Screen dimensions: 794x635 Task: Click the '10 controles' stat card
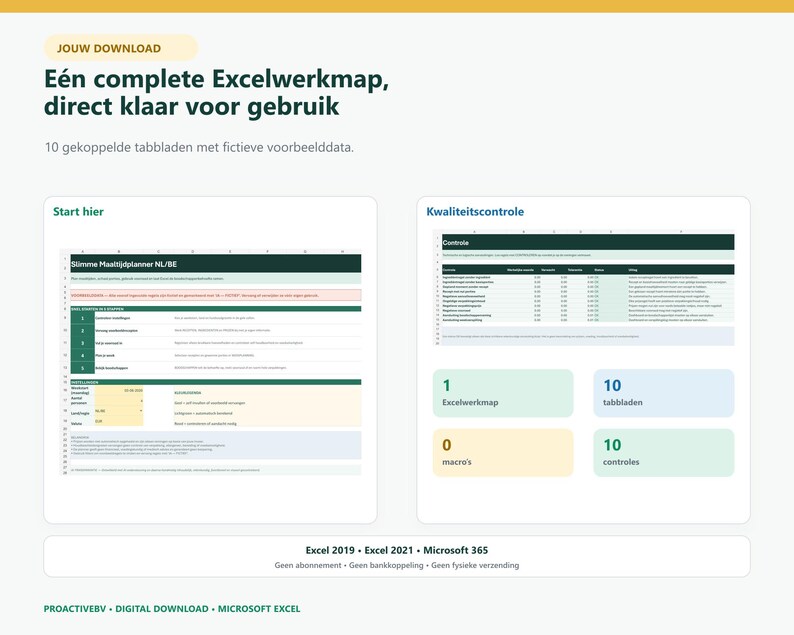pos(663,453)
